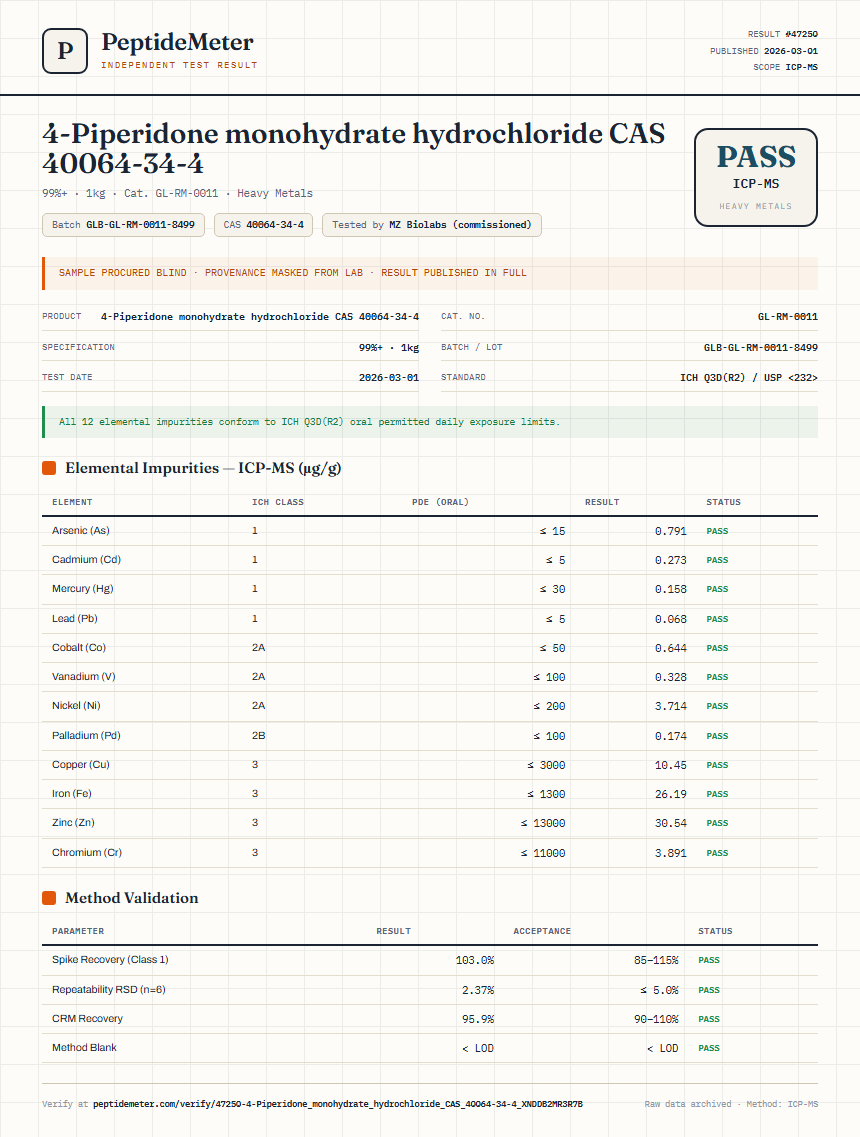This screenshot has height=1137, width=860.
Task: Click the PASS ICP-MS result badge
Action: click(756, 178)
